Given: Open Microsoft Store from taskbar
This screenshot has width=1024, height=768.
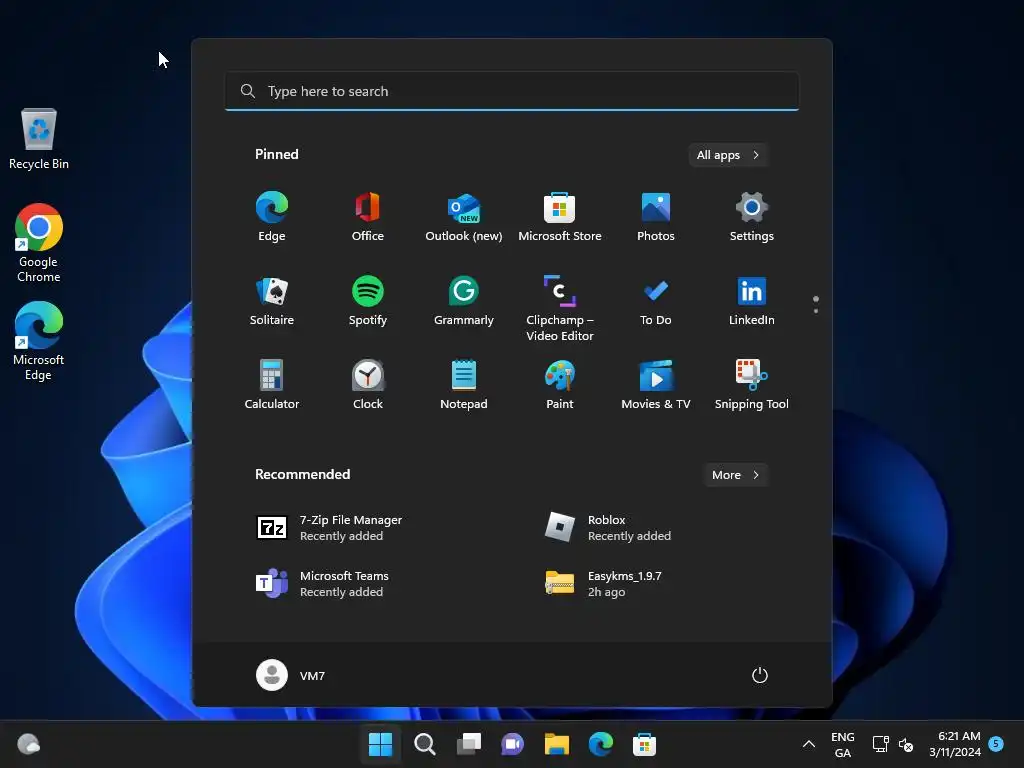Looking at the screenshot, I should click(644, 744).
